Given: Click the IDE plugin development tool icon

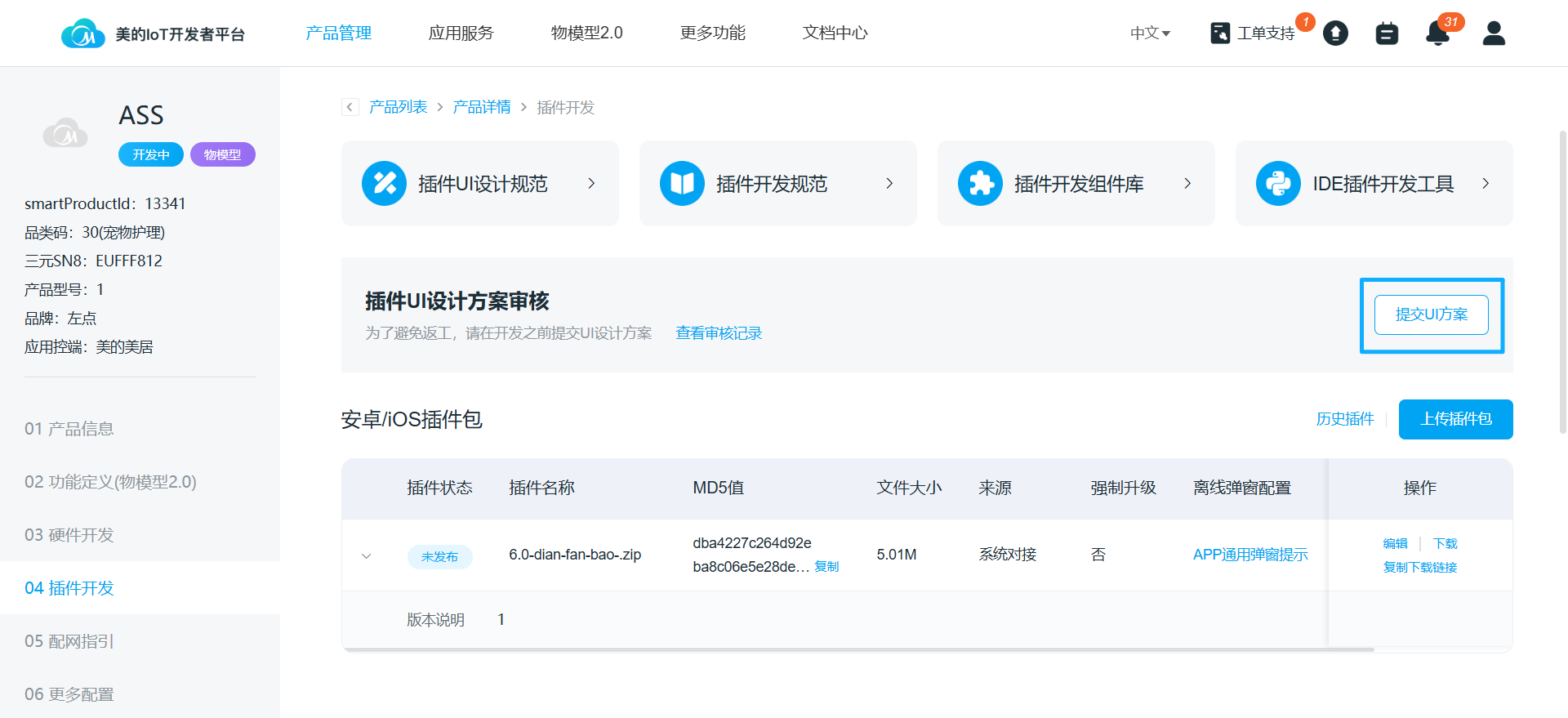Looking at the screenshot, I should click(1278, 184).
